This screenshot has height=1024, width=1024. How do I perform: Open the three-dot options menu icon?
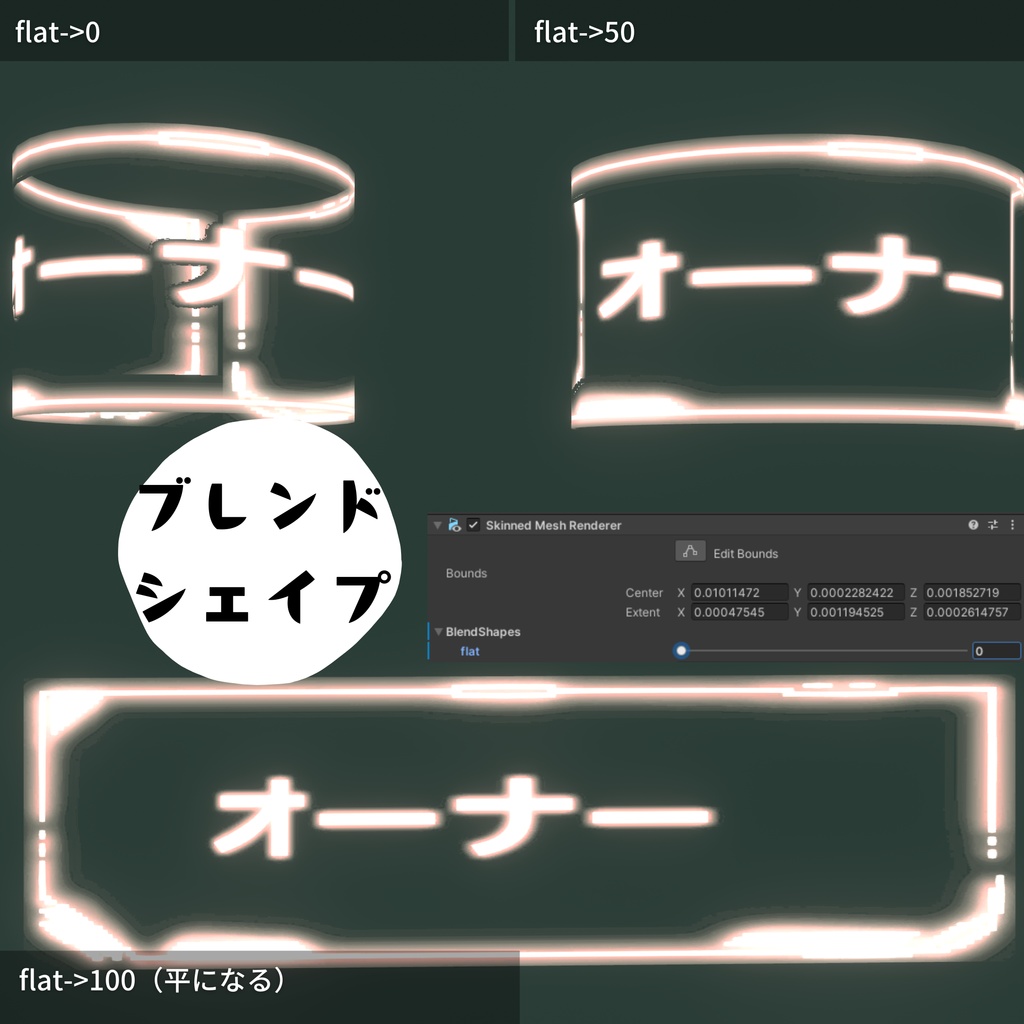coord(1013,525)
